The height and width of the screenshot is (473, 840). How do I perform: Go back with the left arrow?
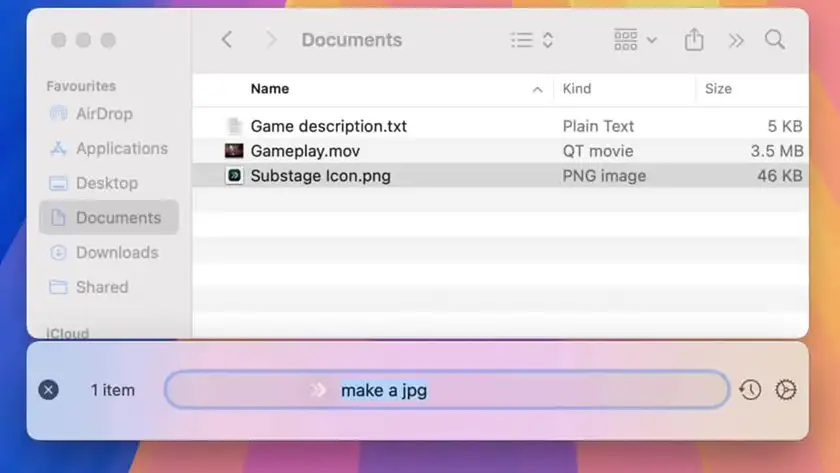tap(227, 40)
